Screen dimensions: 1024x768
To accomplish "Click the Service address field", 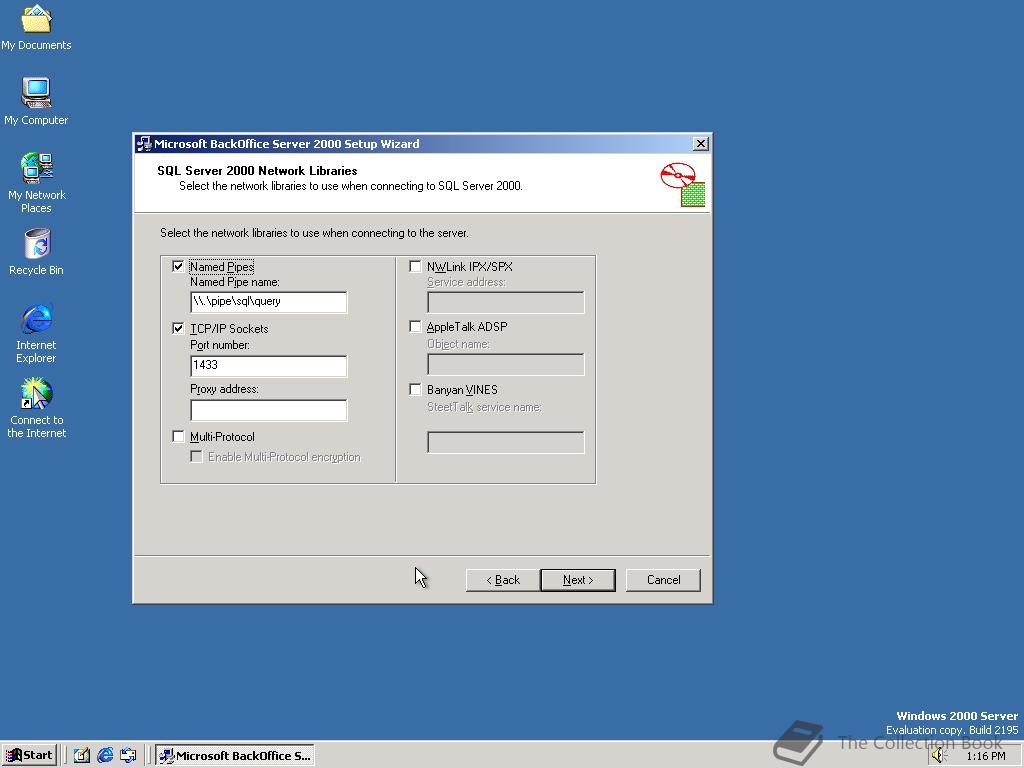I will coord(505,302).
